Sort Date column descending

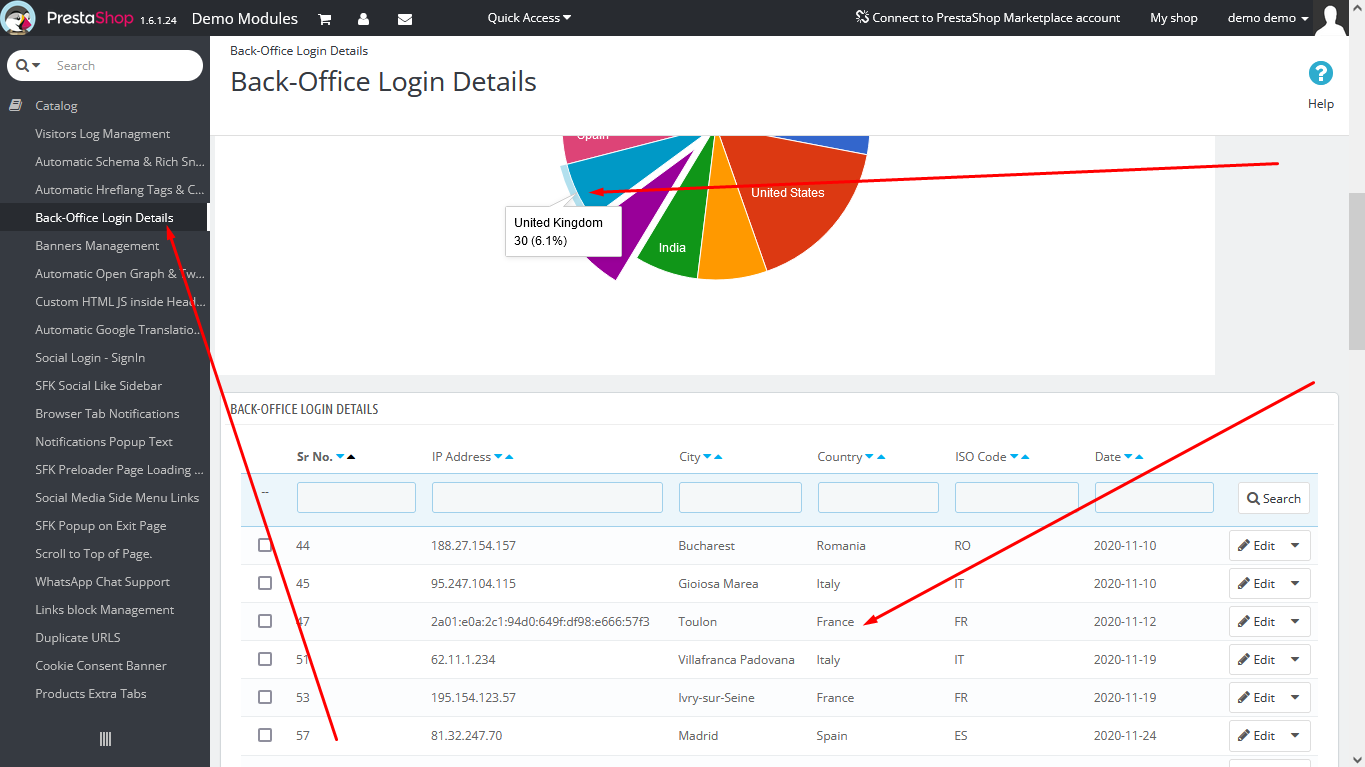[1128, 457]
